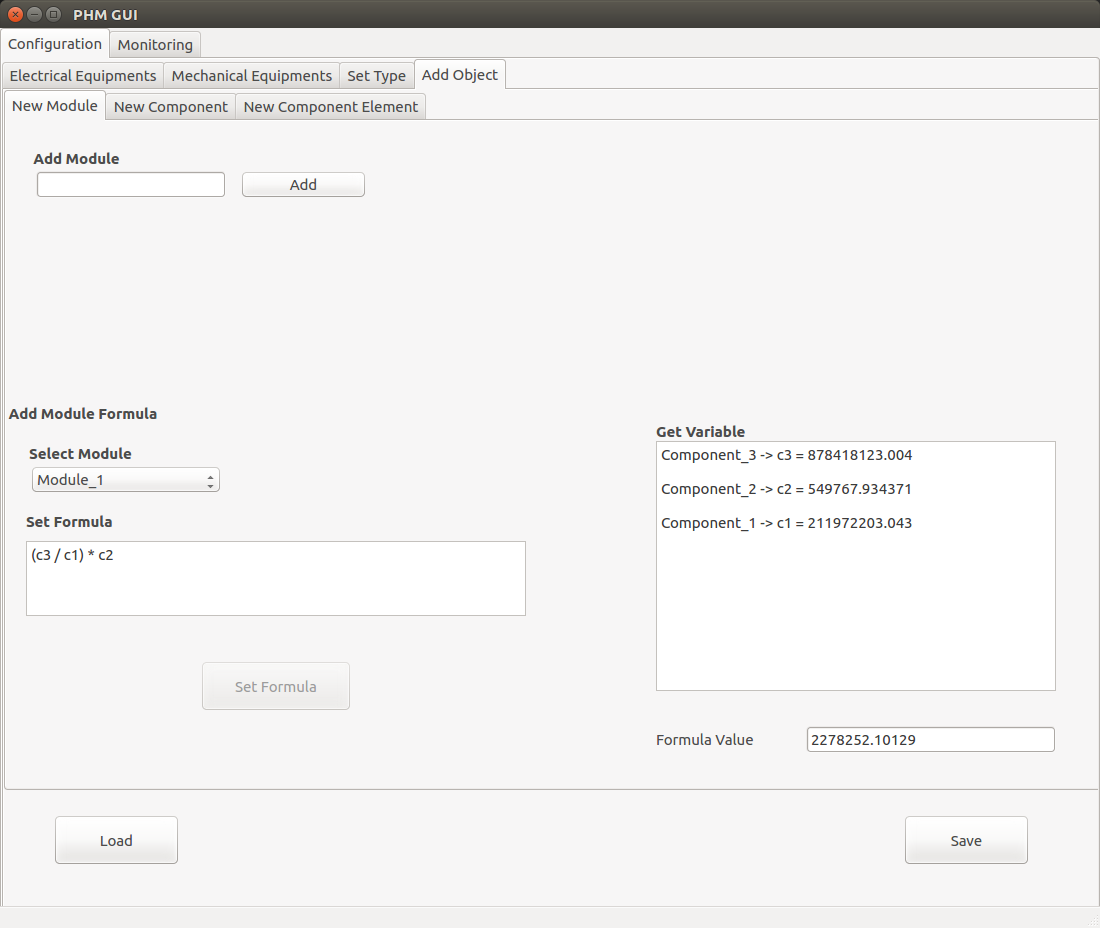Open Mechanical Equipments tab
The height and width of the screenshot is (928, 1100).
252,75
